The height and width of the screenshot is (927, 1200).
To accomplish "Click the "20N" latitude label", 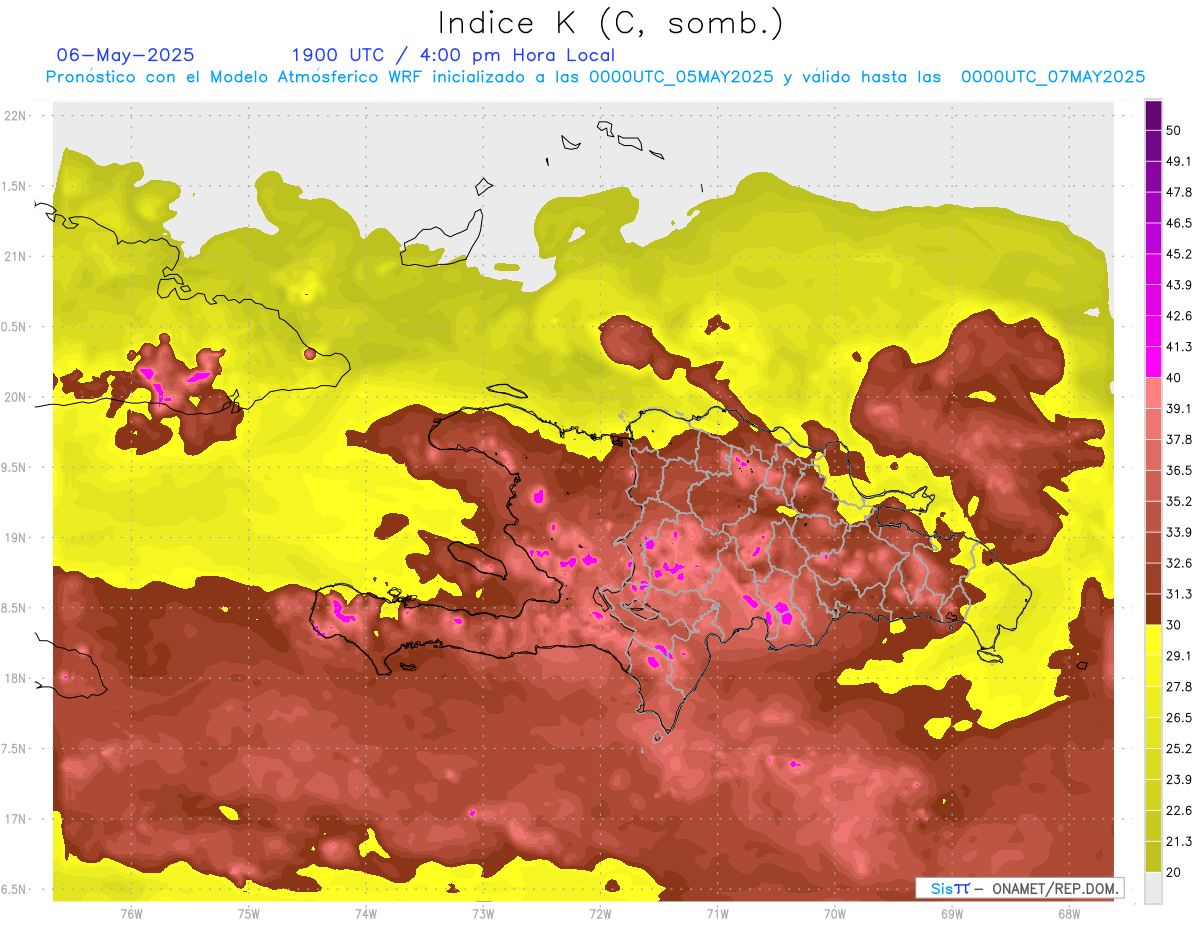I will (x=15, y=398).
